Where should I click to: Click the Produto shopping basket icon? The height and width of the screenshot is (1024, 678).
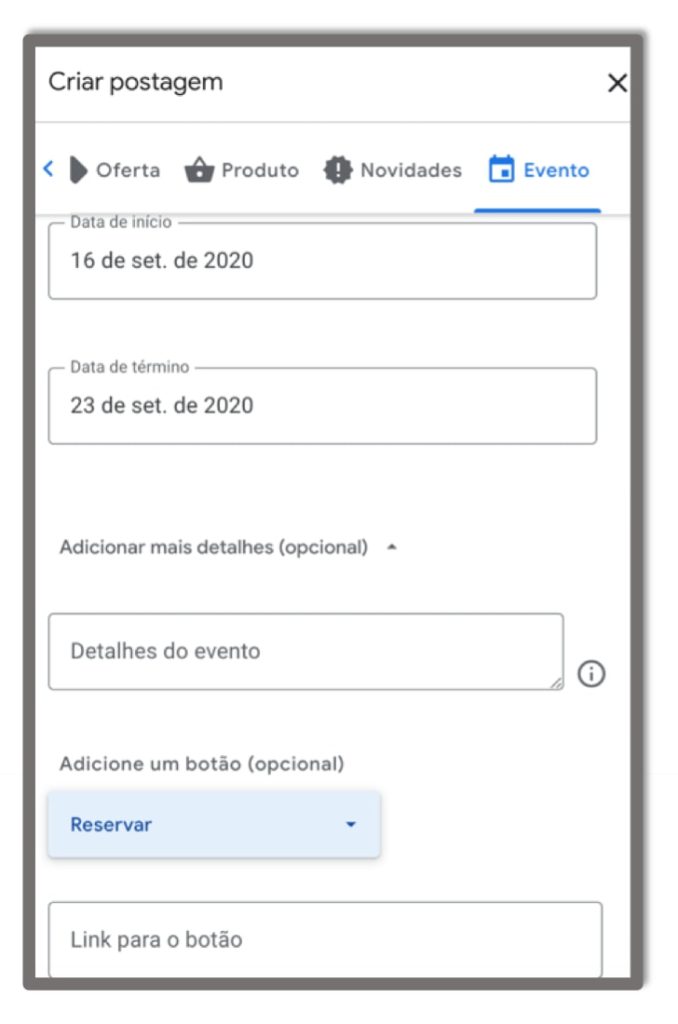pyautogui.click(x=199, y=170)
